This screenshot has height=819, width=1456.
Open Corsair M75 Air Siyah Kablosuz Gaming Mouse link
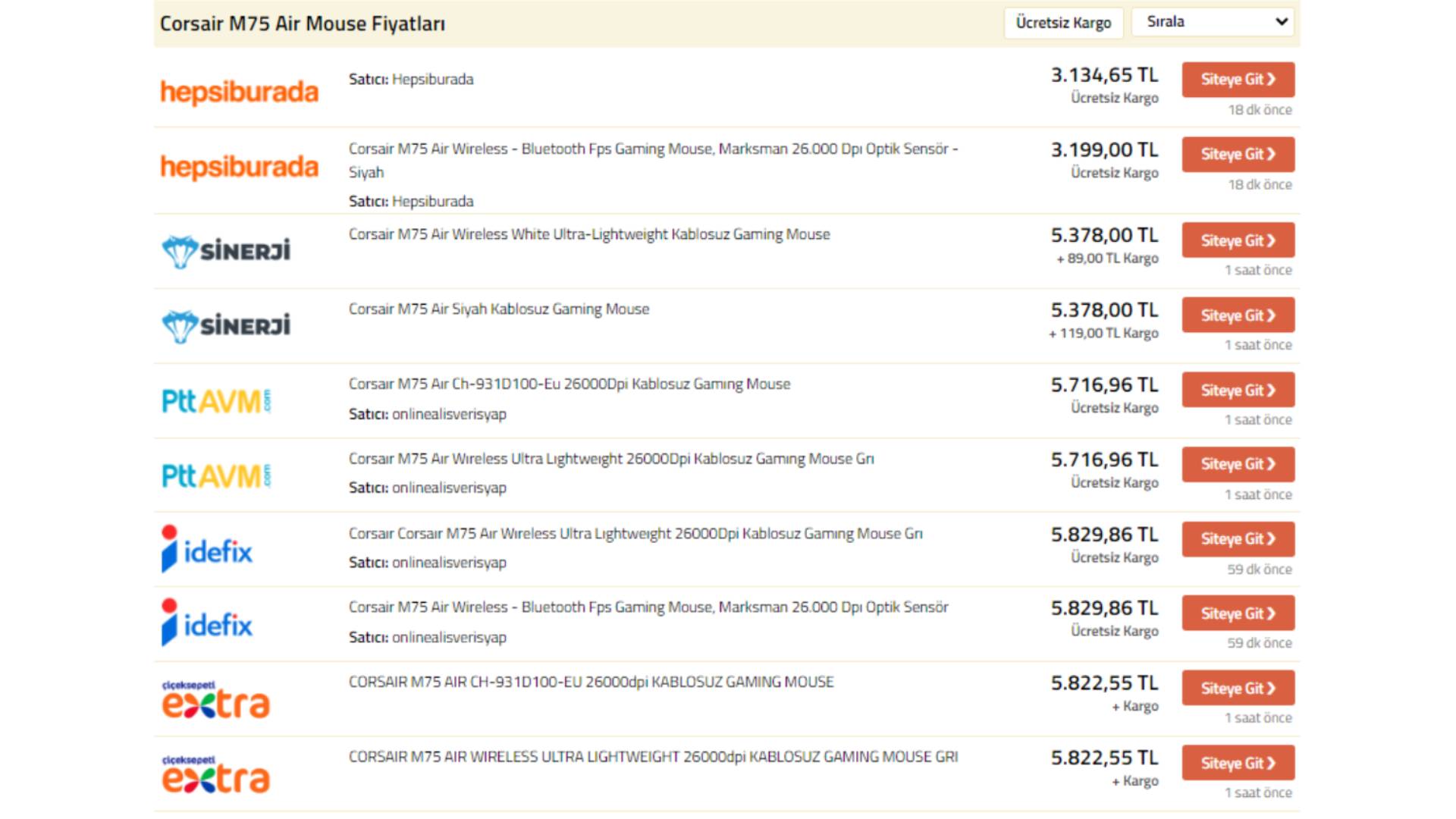click(498, 309)
